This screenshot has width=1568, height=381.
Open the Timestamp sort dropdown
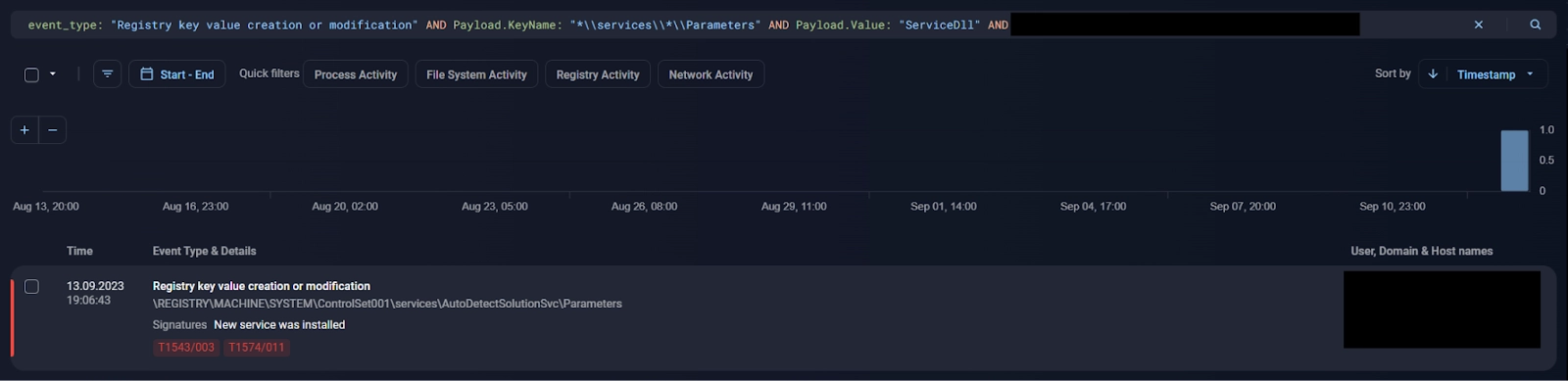tap(1495, 74)
